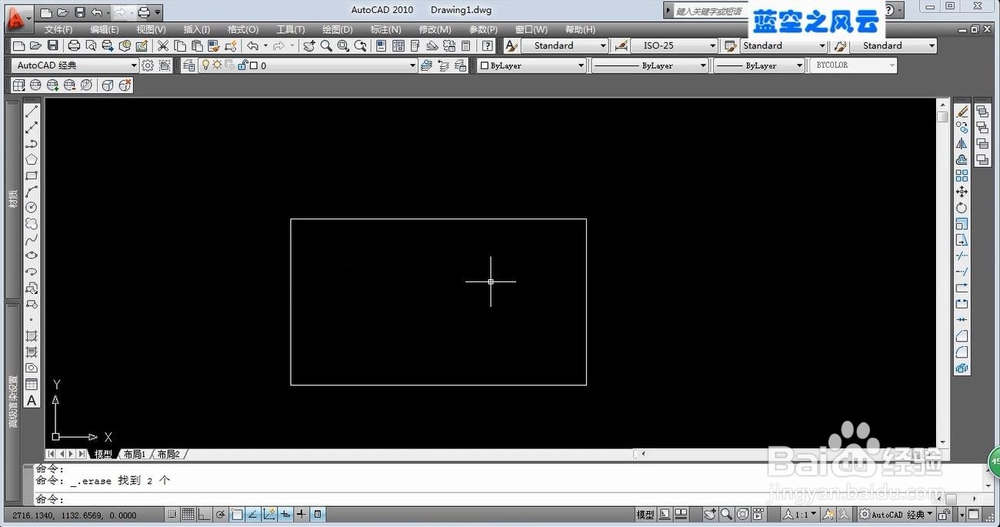Insert a Table from Draw toolbar

[31, 384]
